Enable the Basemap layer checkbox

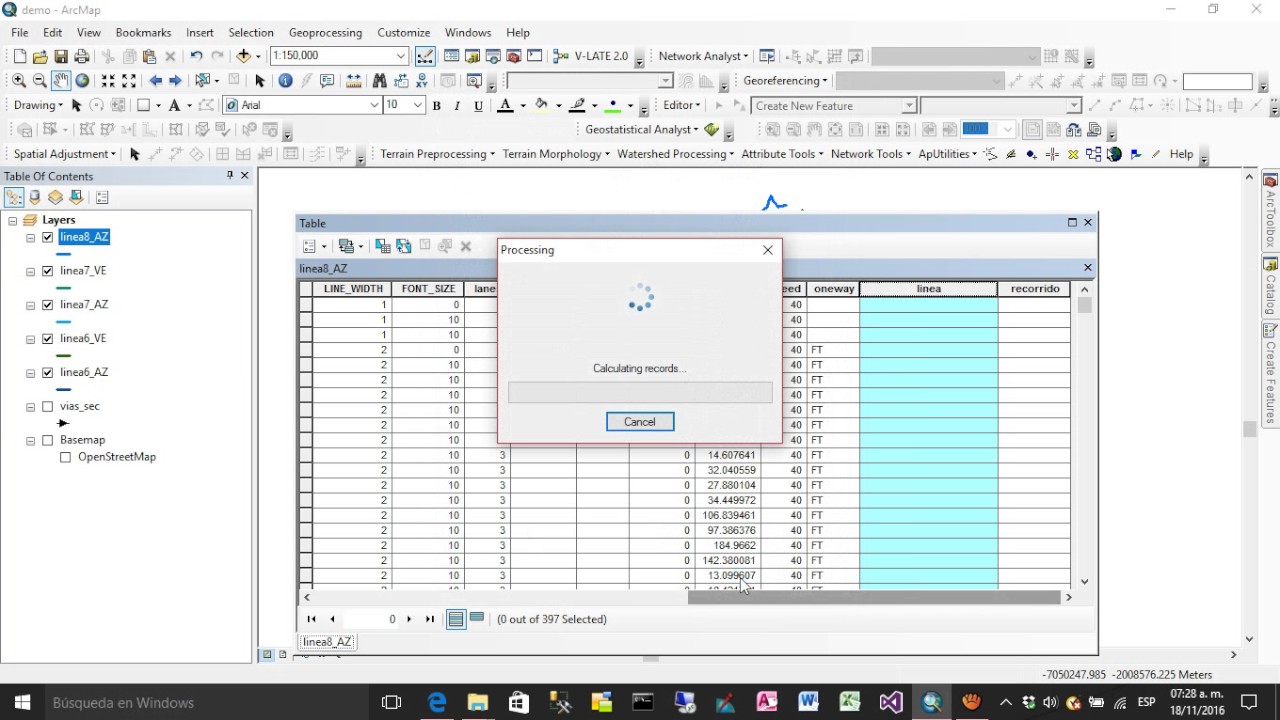(x=47, y=441)
